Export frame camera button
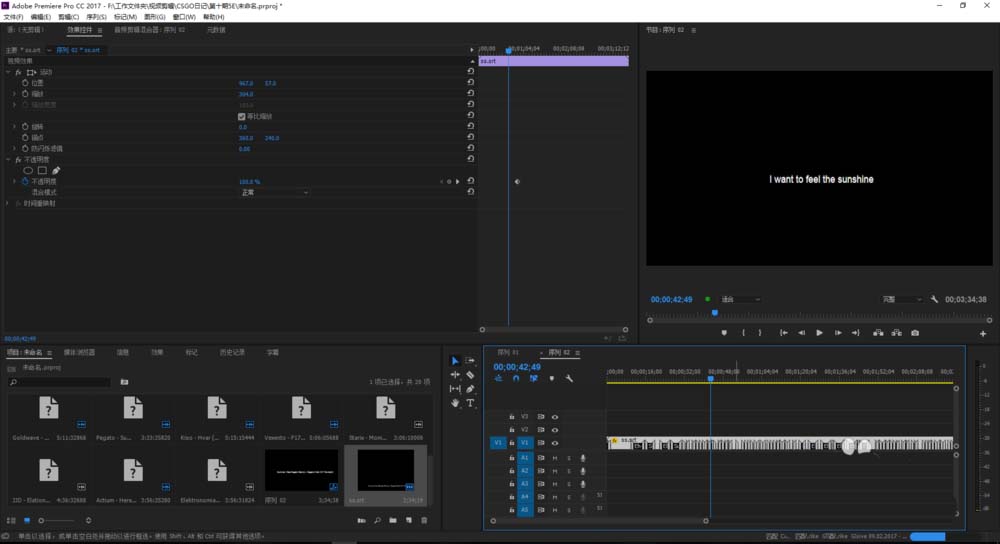This screenshot has height=544, width=1000. [915, 333]
